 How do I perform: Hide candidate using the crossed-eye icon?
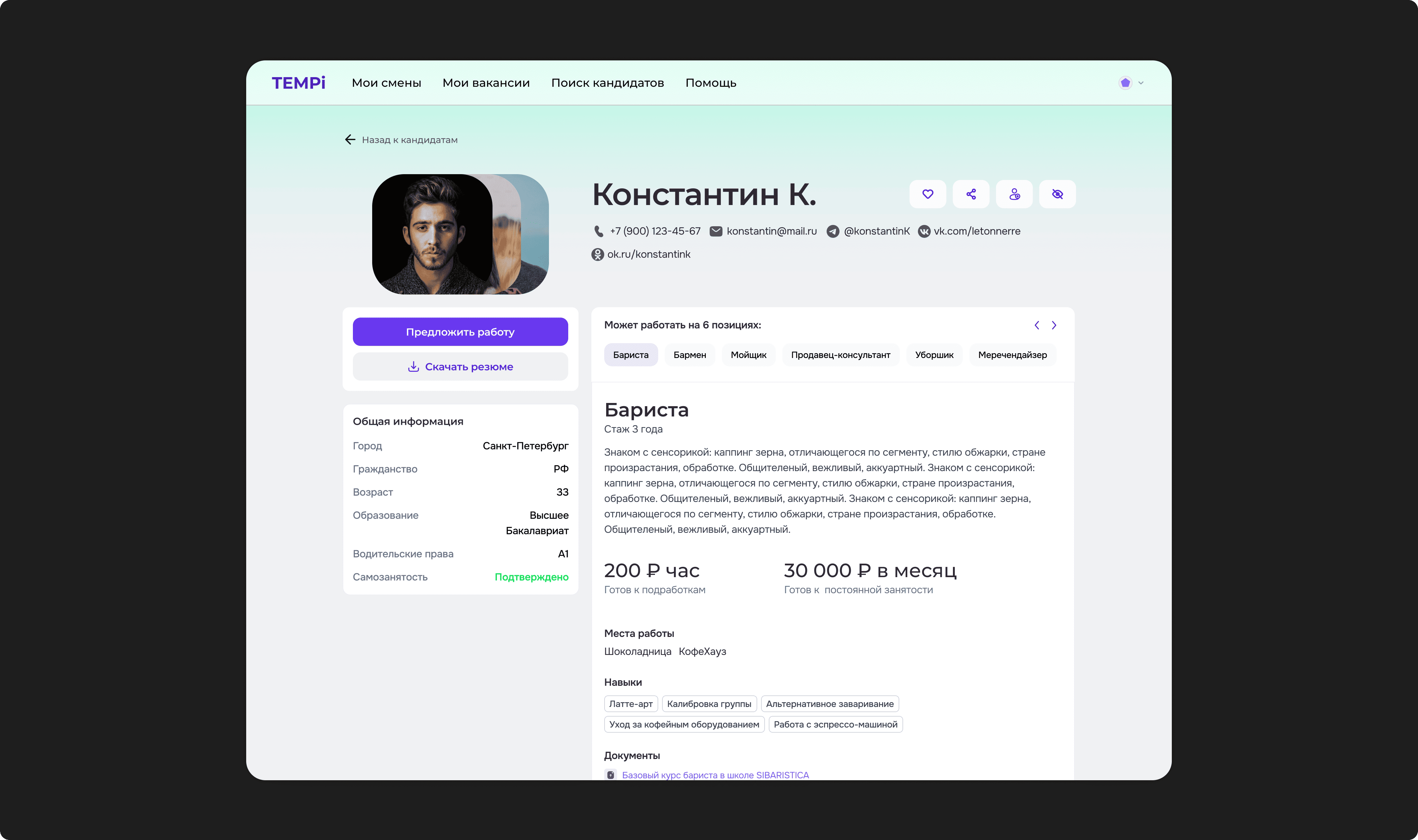[1057, 194]
